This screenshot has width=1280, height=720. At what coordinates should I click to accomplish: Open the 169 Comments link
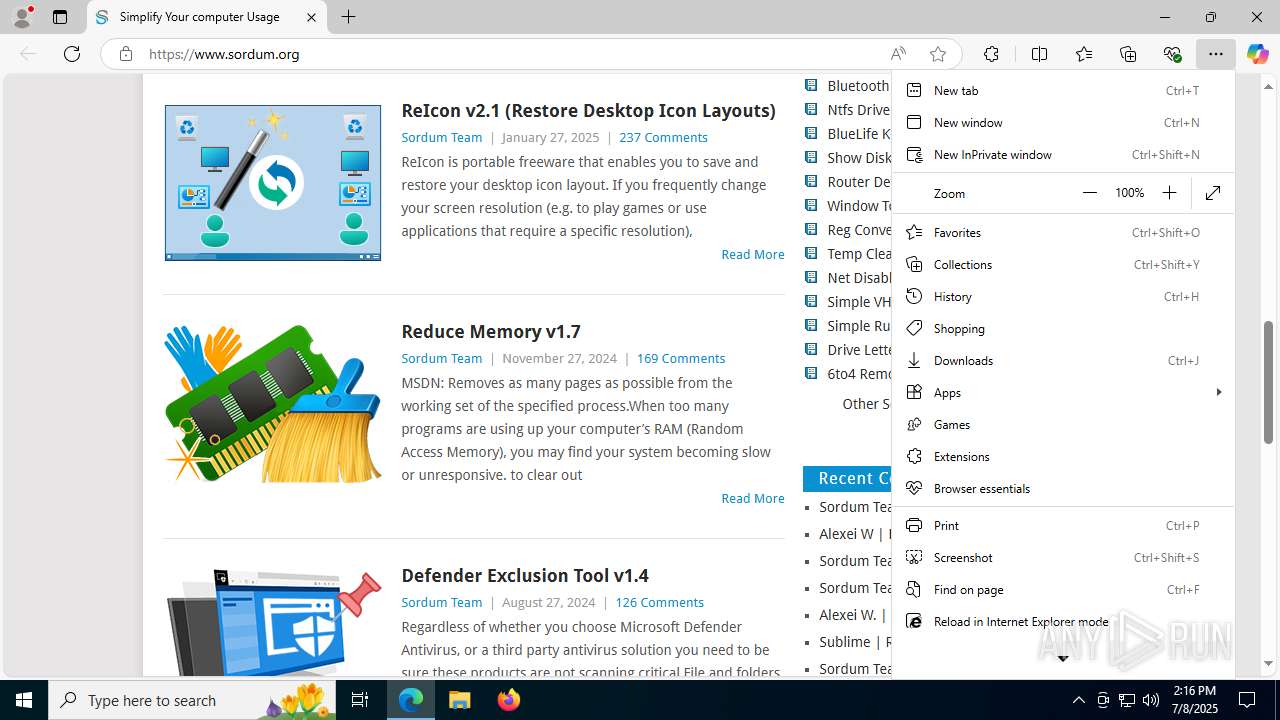(681, 358)
